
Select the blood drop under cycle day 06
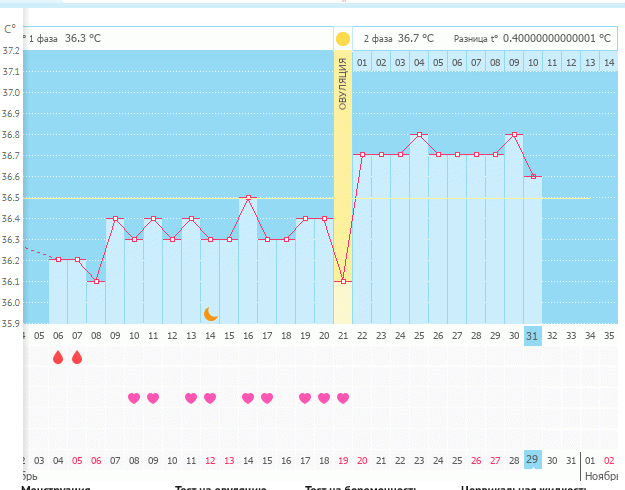58,357
